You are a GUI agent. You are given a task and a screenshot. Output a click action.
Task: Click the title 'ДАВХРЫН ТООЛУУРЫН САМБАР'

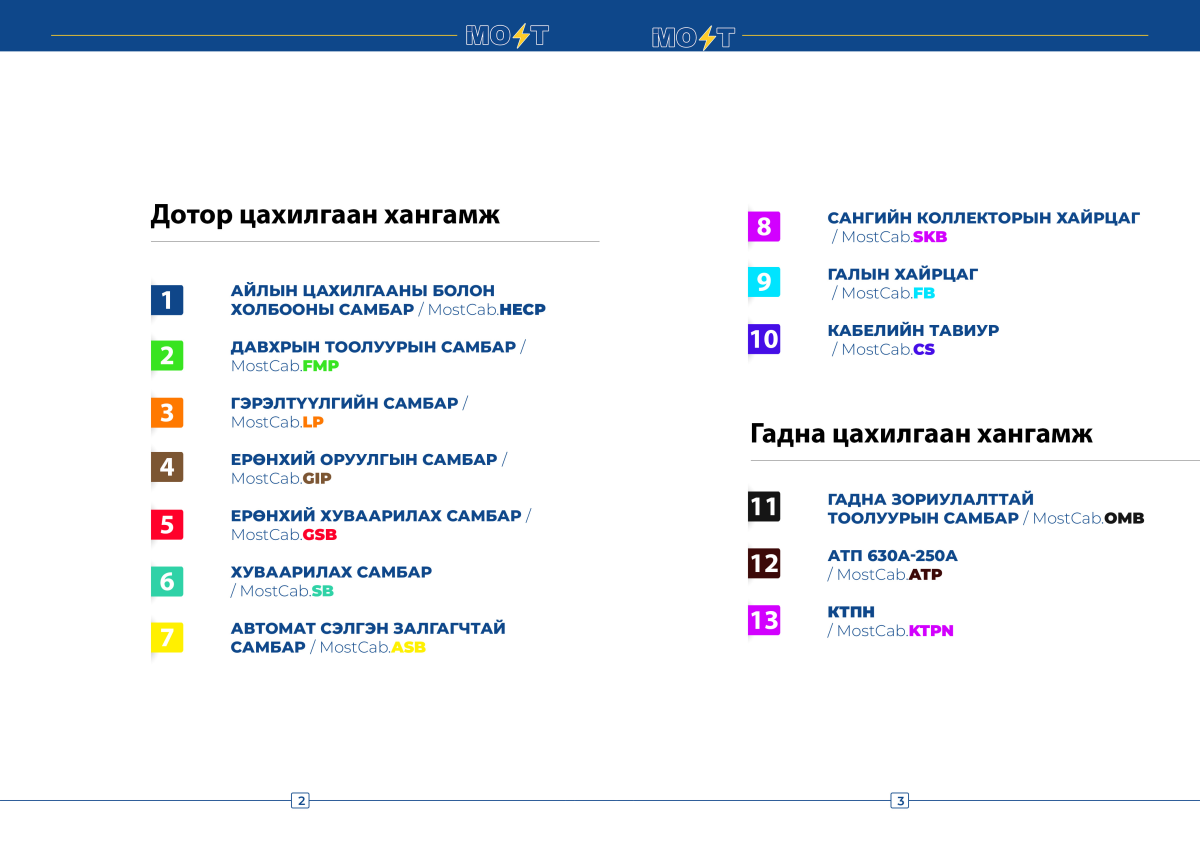point(373,347)
